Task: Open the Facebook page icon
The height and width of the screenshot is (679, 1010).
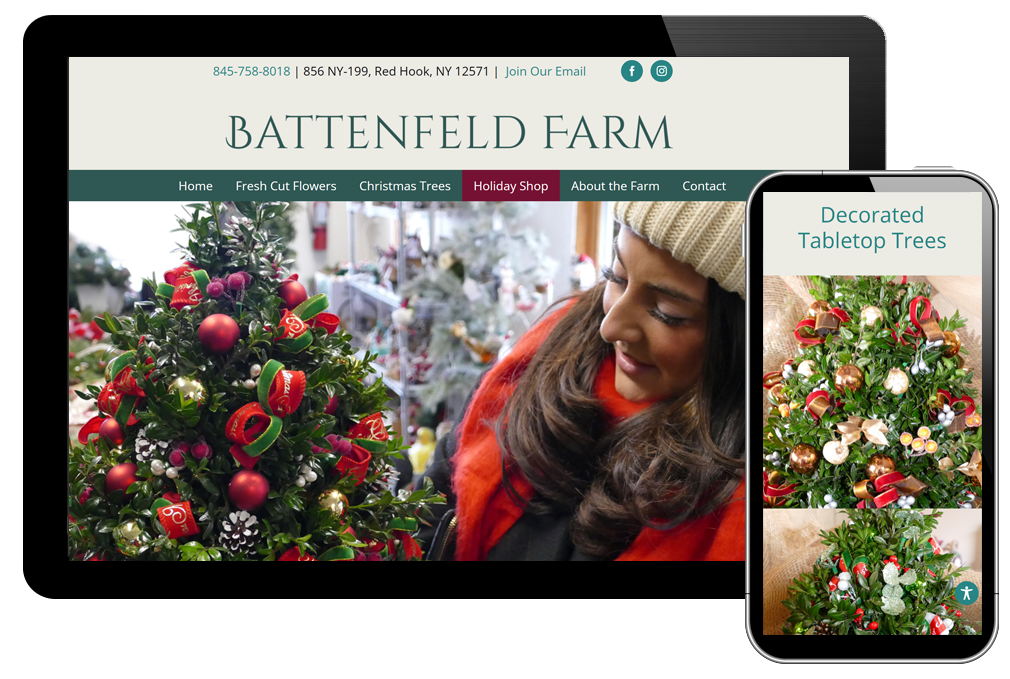Action: 631,71
